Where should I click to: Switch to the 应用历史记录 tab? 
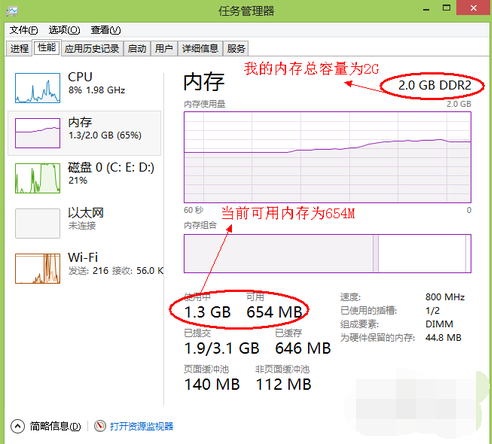(x=92, y=49)
